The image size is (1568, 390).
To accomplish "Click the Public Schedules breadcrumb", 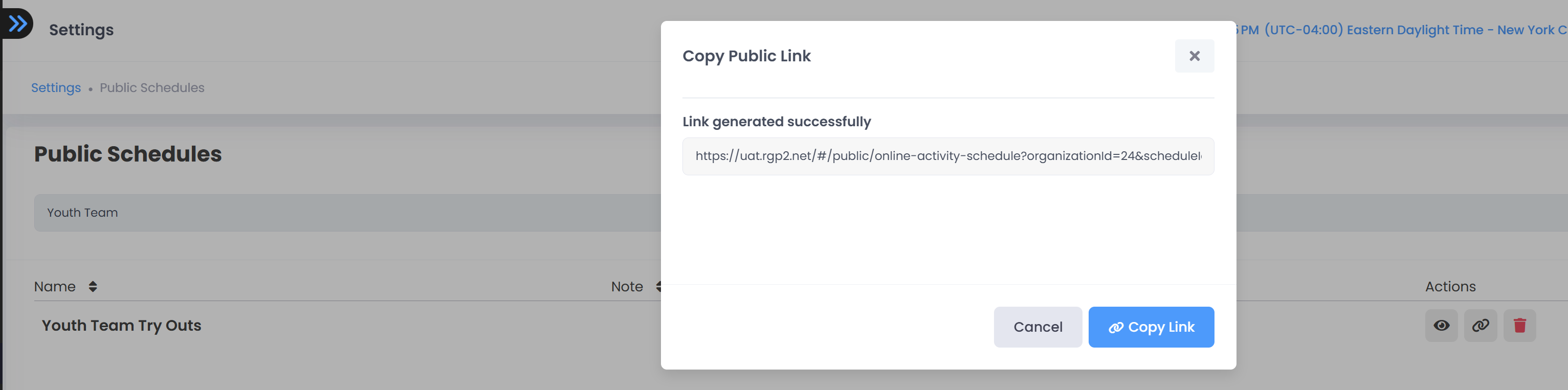I will [152, 87].
